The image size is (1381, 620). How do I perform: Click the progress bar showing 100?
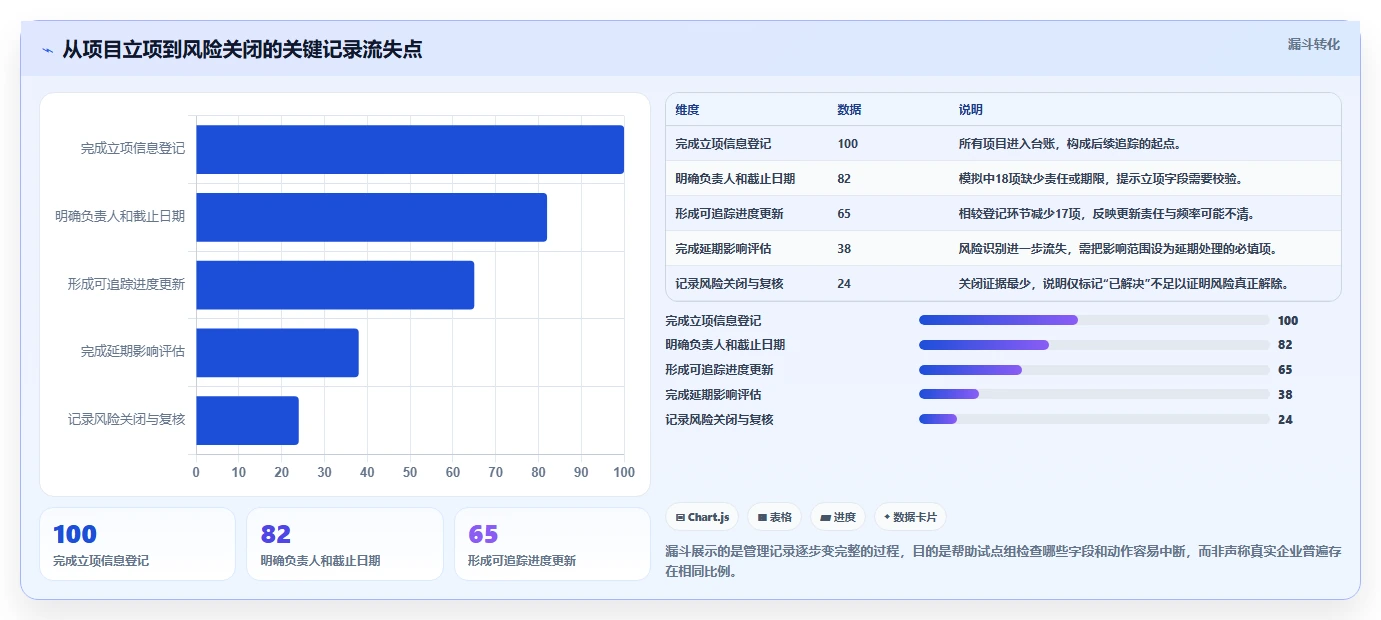(x=1094, y=320)
